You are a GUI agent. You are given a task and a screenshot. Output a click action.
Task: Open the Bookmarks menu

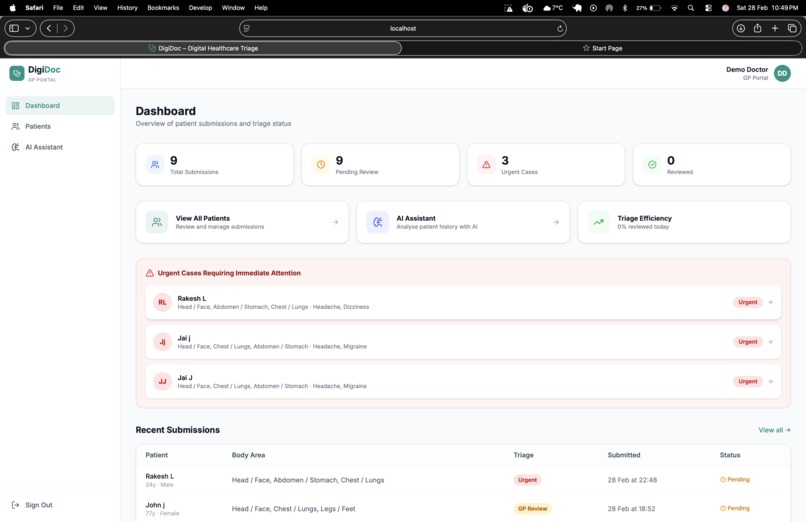point(163,8)
